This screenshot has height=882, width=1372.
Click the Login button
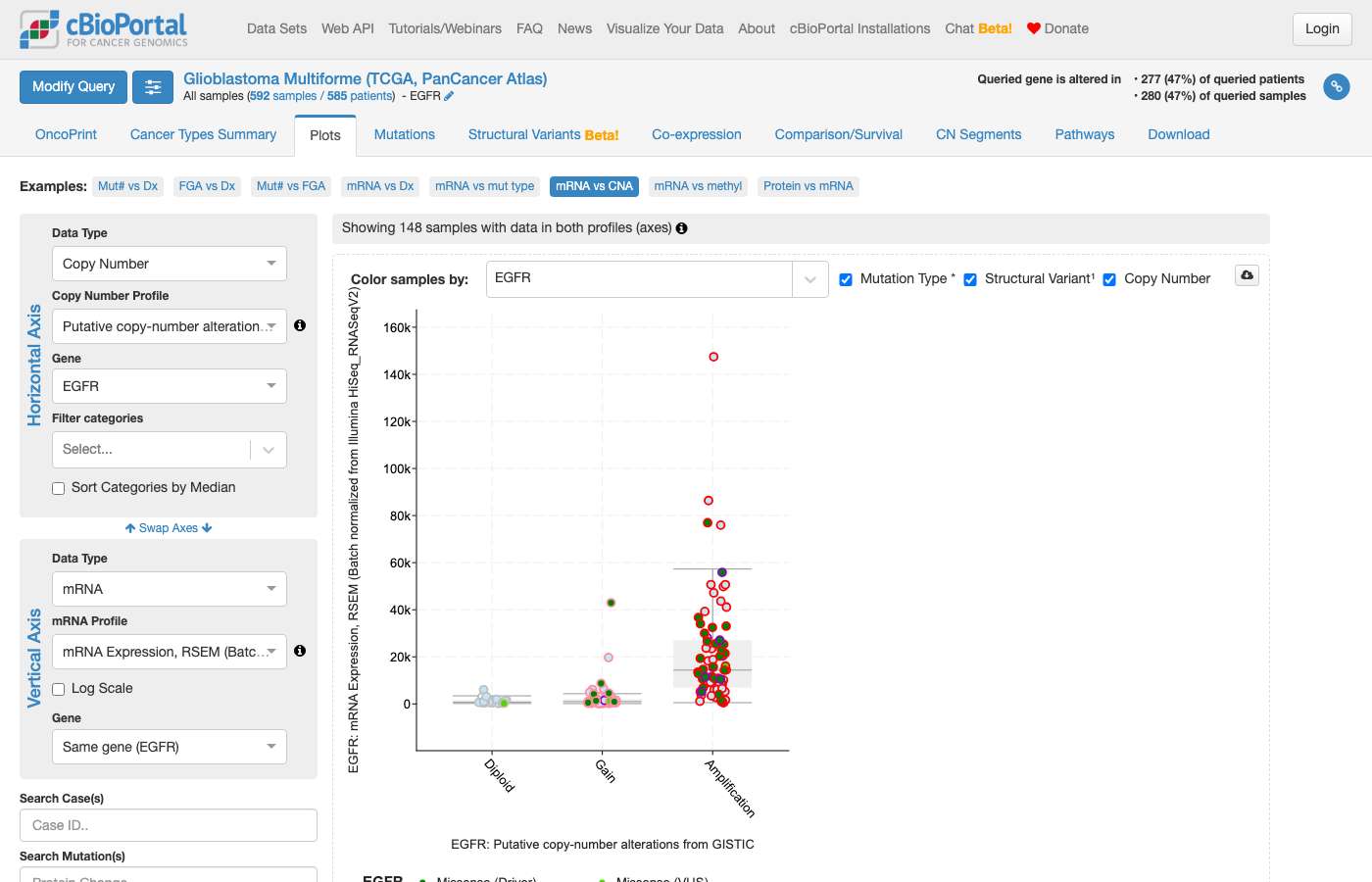1322,29
